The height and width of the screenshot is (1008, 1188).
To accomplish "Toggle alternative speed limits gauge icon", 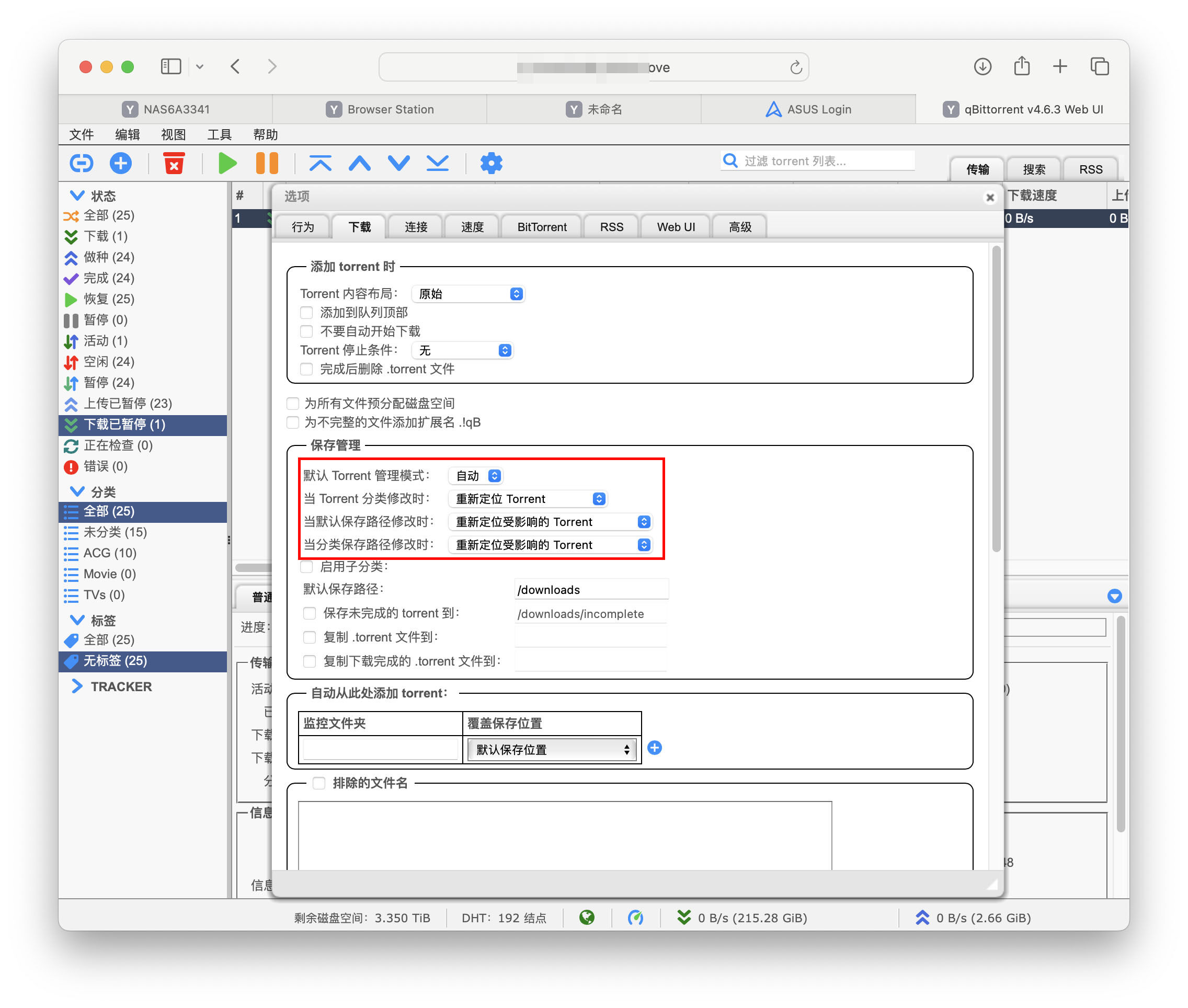I will (x=635, y=917).
